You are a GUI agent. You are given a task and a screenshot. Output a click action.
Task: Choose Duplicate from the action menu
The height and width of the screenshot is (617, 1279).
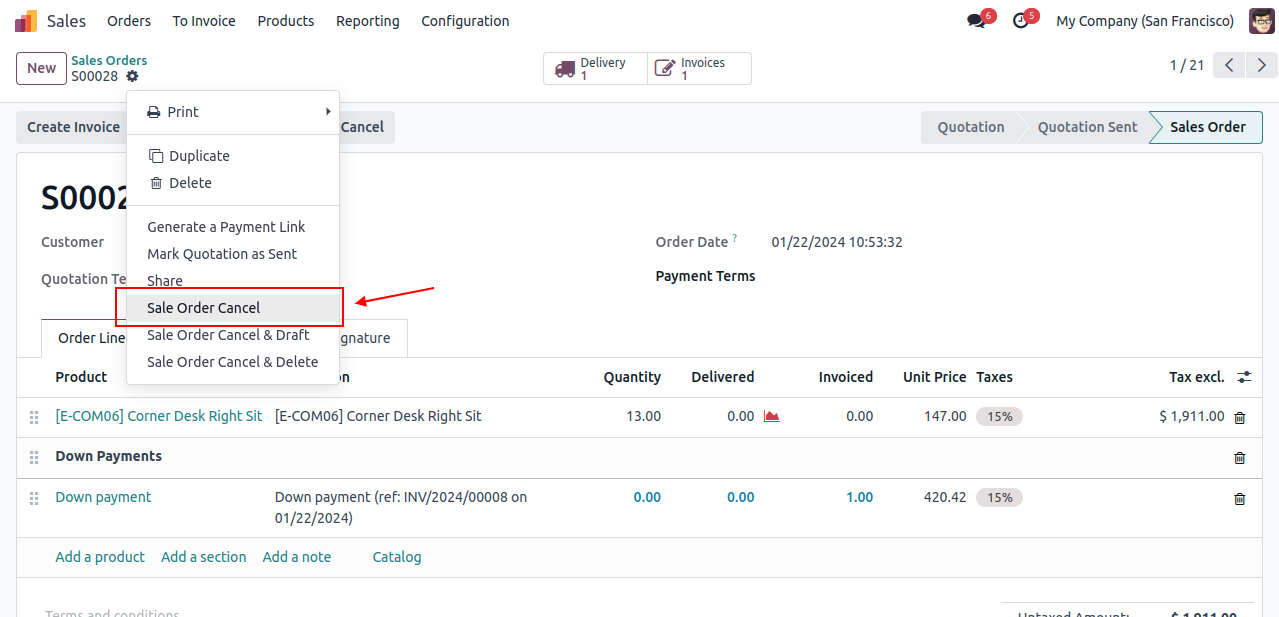tap(199, 156)
